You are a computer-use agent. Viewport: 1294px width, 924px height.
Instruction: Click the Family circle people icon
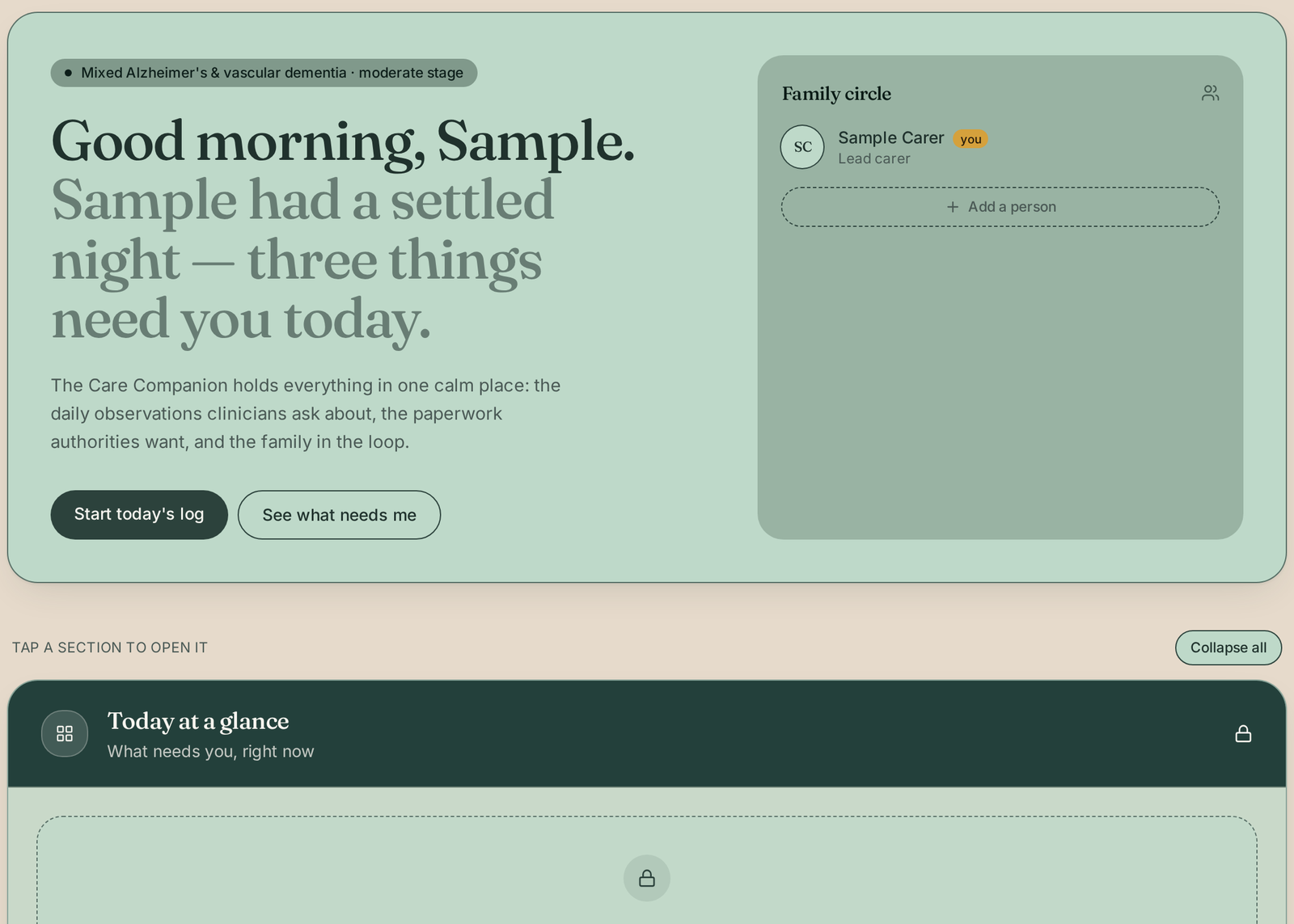(x=1210, y=94)
